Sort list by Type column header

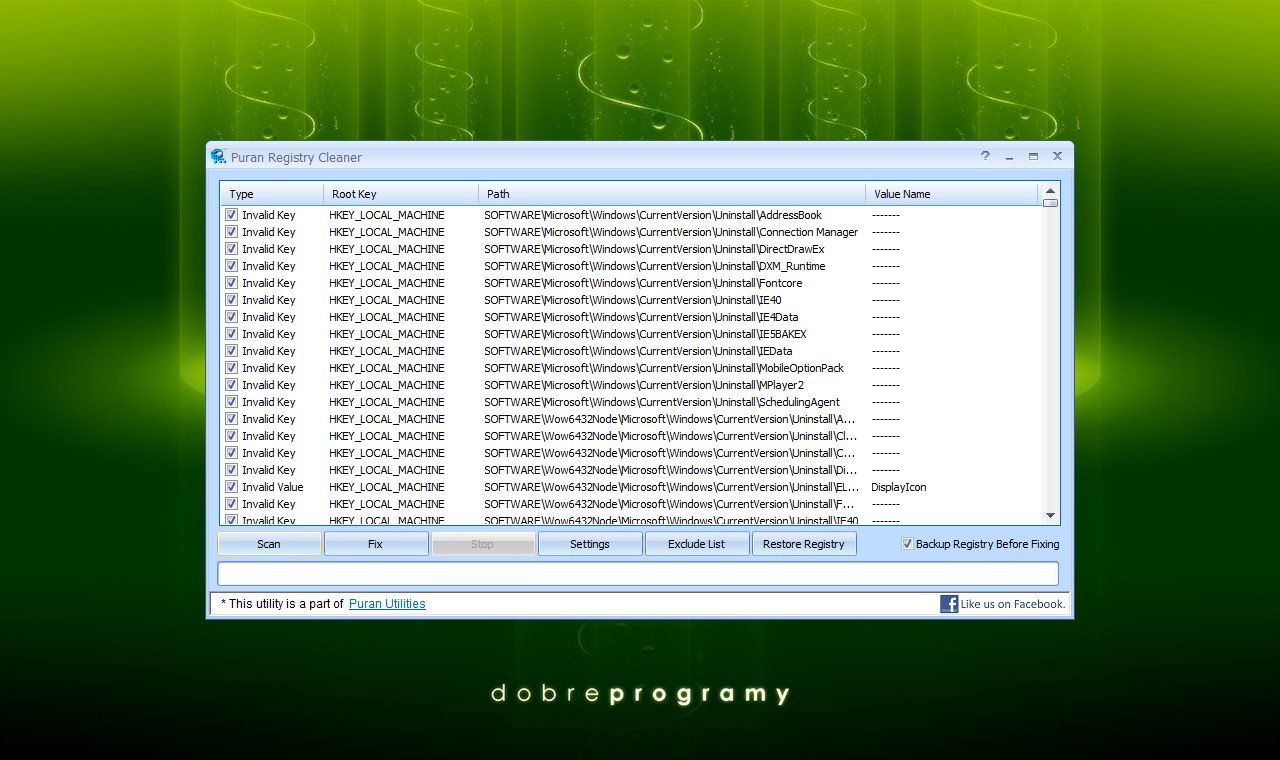(x=272, y=194)
